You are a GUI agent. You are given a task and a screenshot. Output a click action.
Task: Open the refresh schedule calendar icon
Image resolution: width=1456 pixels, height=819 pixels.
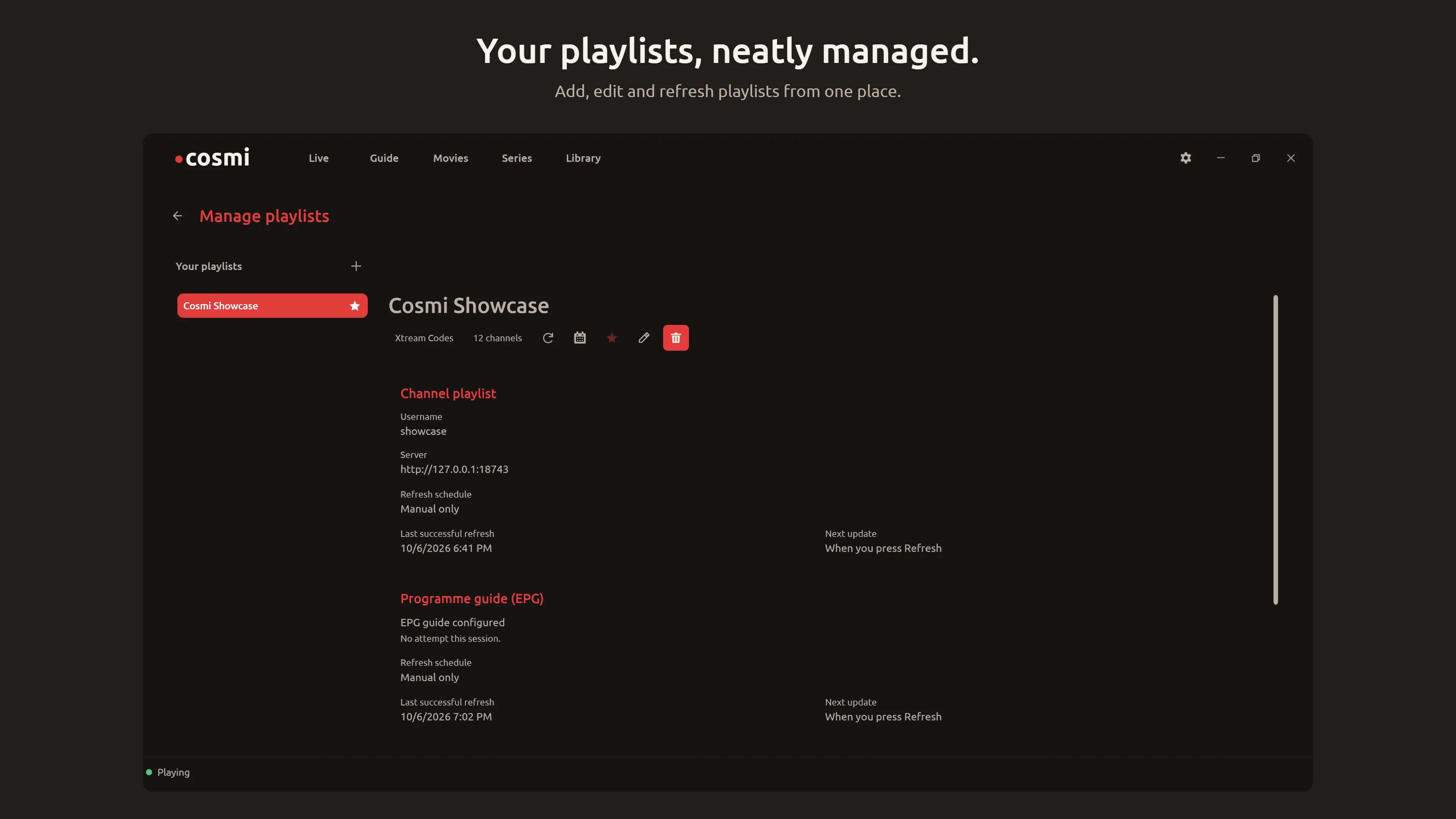pyautogui.click(x=580, y=338)
